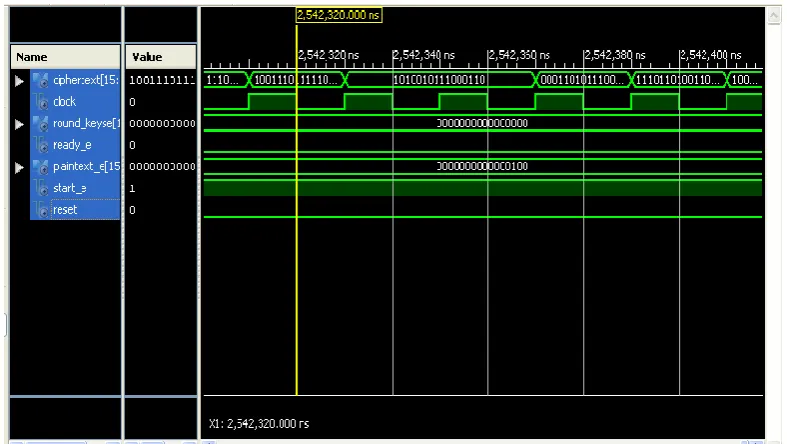
Task: Click the 2,542,360 ns ruler mark
Action: [x=519, y=55]
